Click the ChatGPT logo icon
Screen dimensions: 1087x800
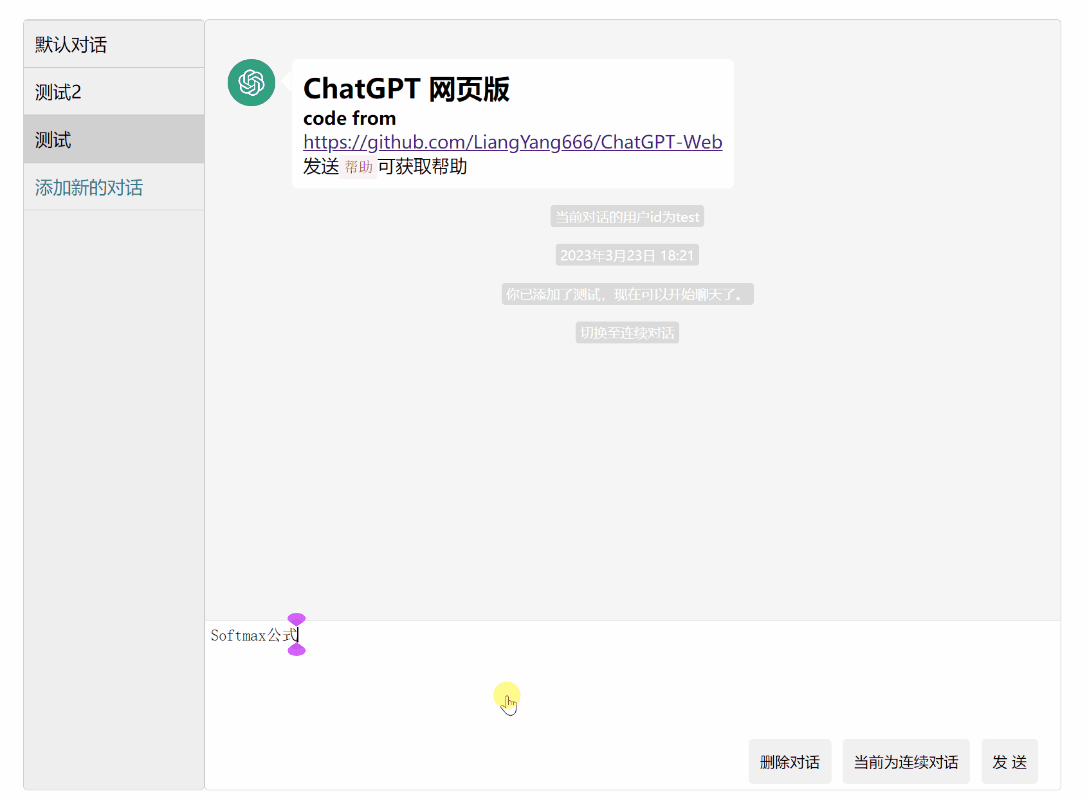(251, 83)
